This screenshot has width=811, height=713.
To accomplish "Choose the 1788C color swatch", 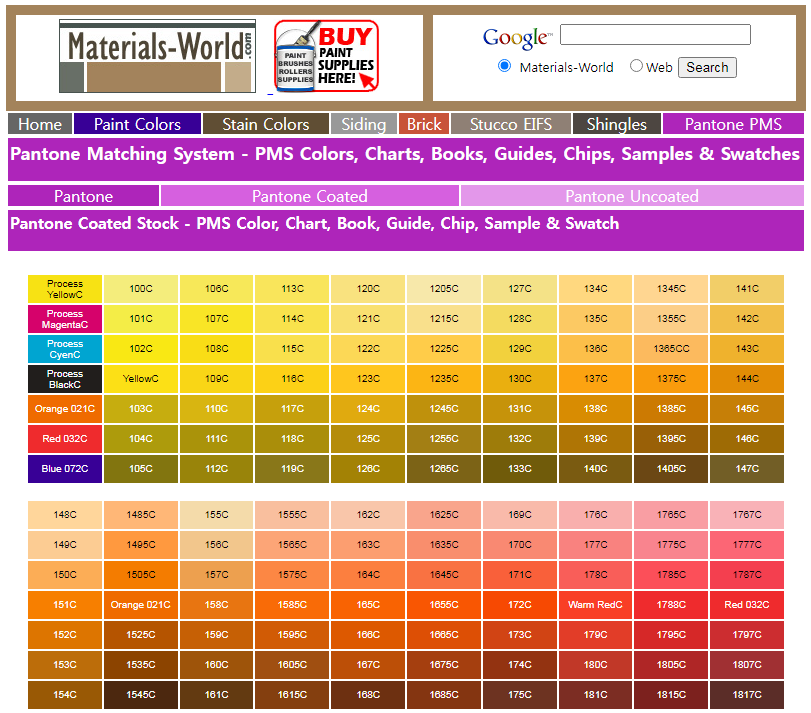I will (671, 605).
